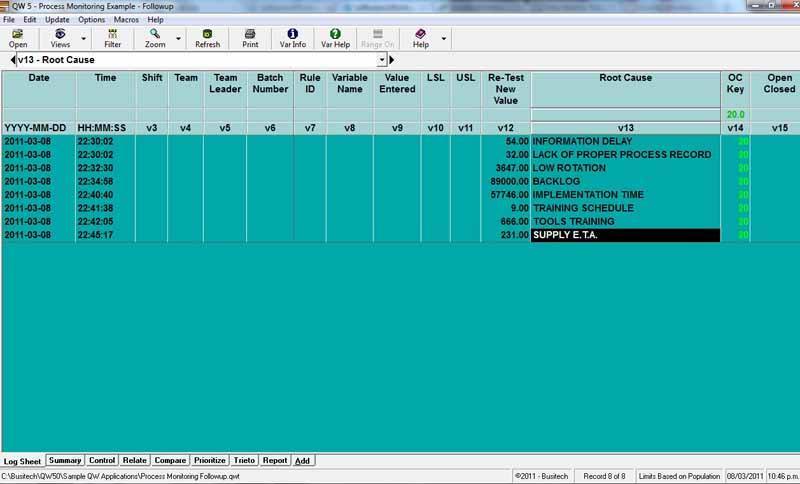Image resolution: width=800 pixels, height=484 pixels.
Task: Click the Help book icon
Action: (420, 34)
